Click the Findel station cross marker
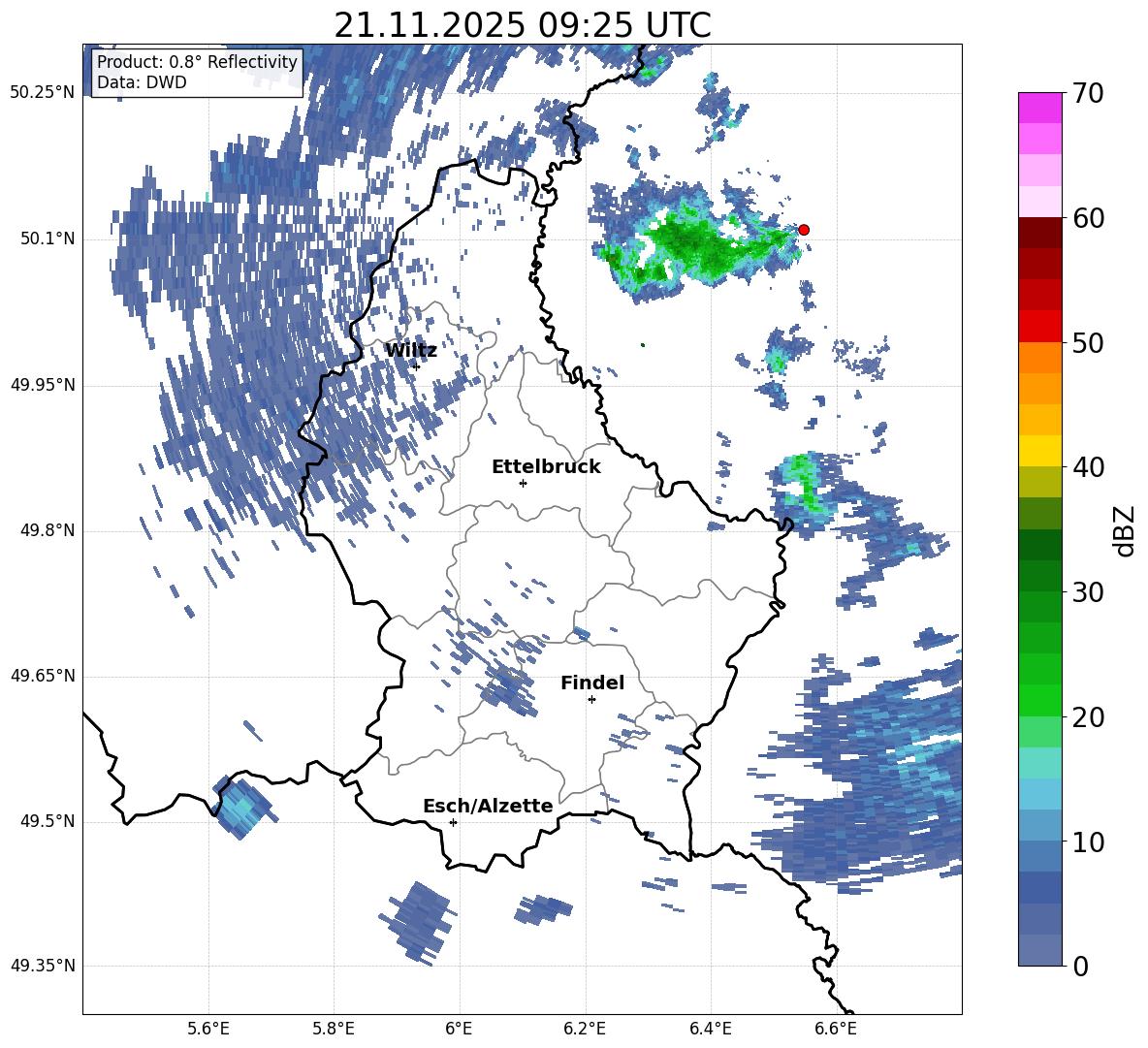The width and height of the screenshot is (1148, 1048). [591, 700]
